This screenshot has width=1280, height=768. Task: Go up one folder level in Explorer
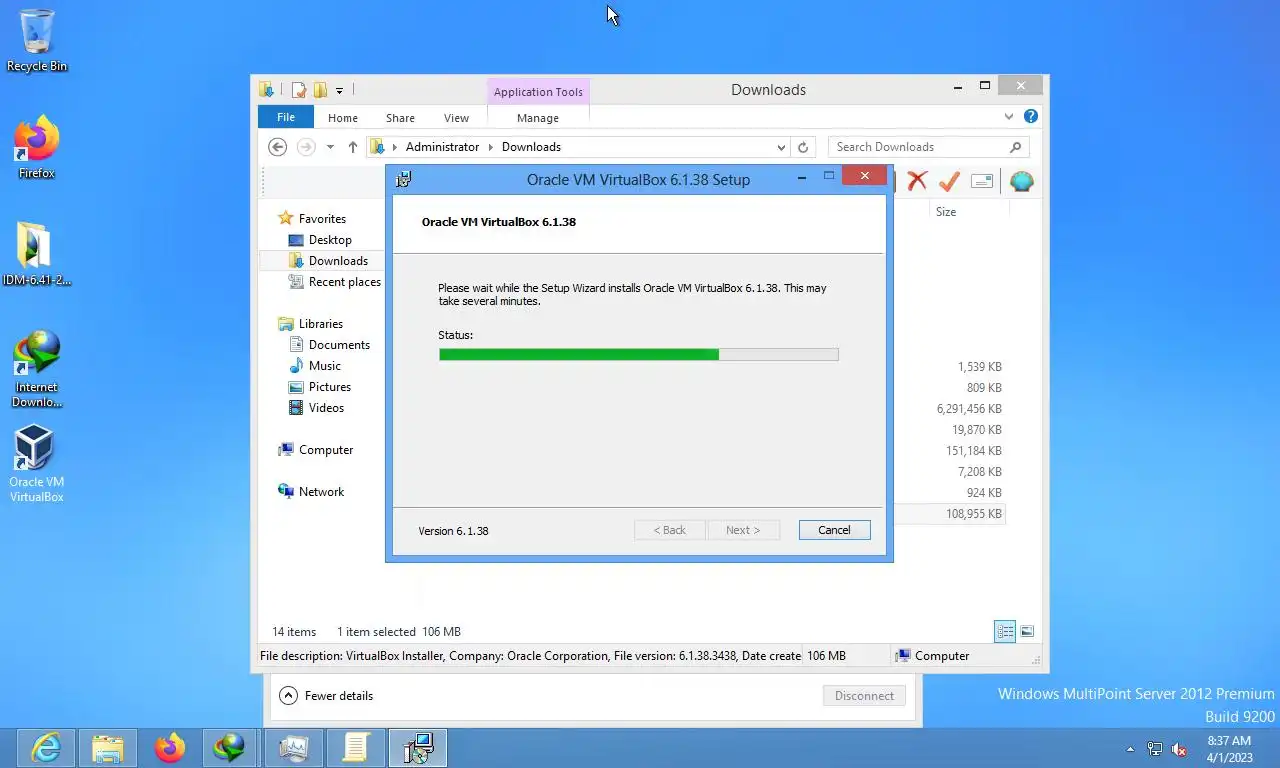pyautogui.click(x=353, y=147)
